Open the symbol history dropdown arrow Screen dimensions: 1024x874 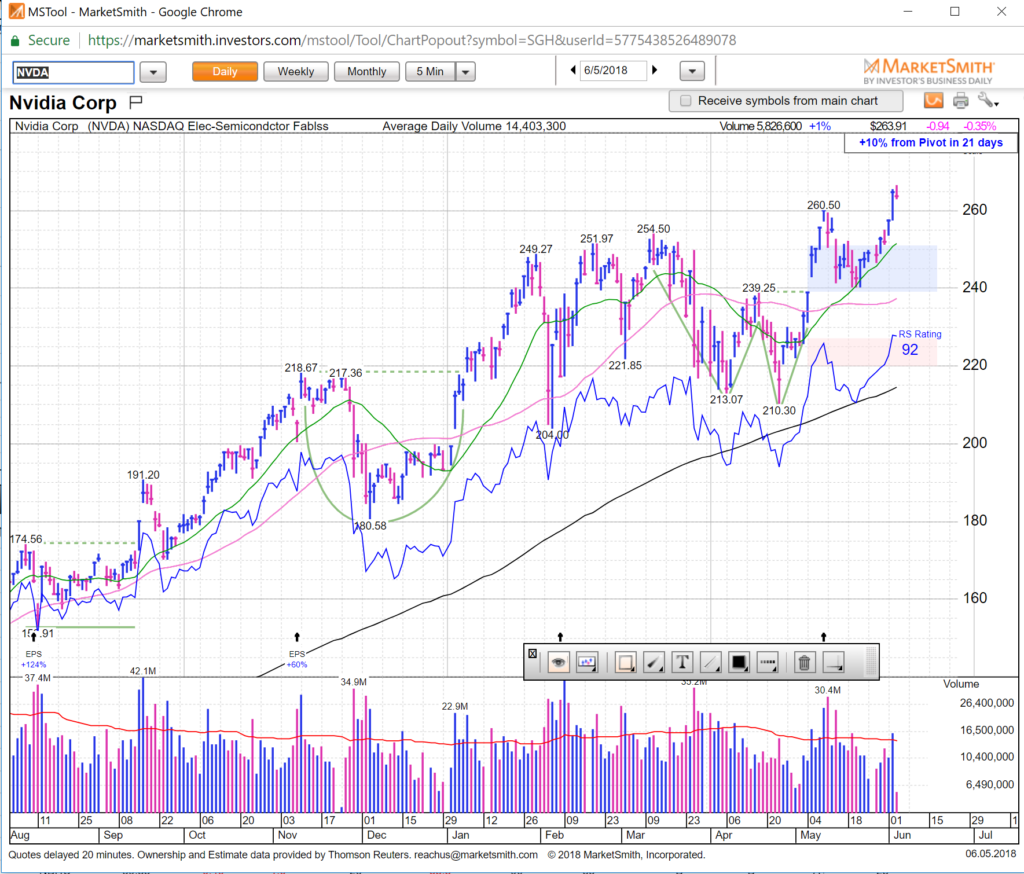153,72
